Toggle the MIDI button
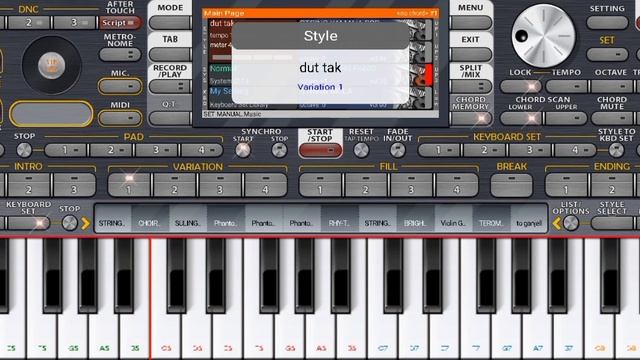Screen dimensions: 640x360 point(120,118)
